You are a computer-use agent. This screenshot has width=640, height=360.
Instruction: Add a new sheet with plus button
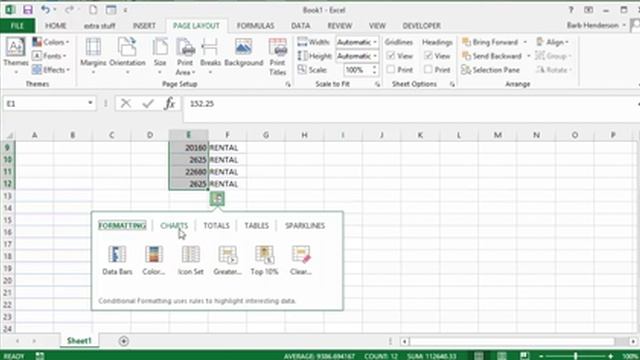coord(123,341)
